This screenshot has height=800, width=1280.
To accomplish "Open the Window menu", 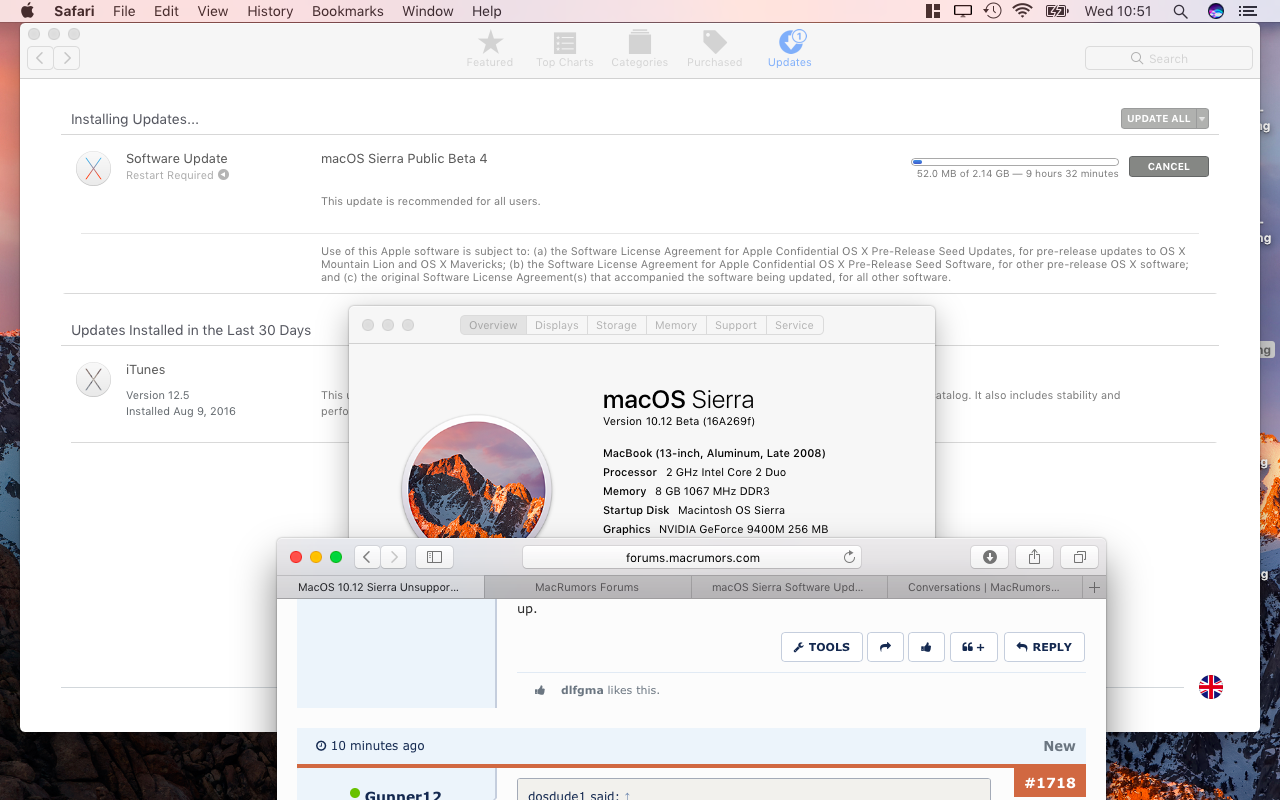I will point(427,11).
